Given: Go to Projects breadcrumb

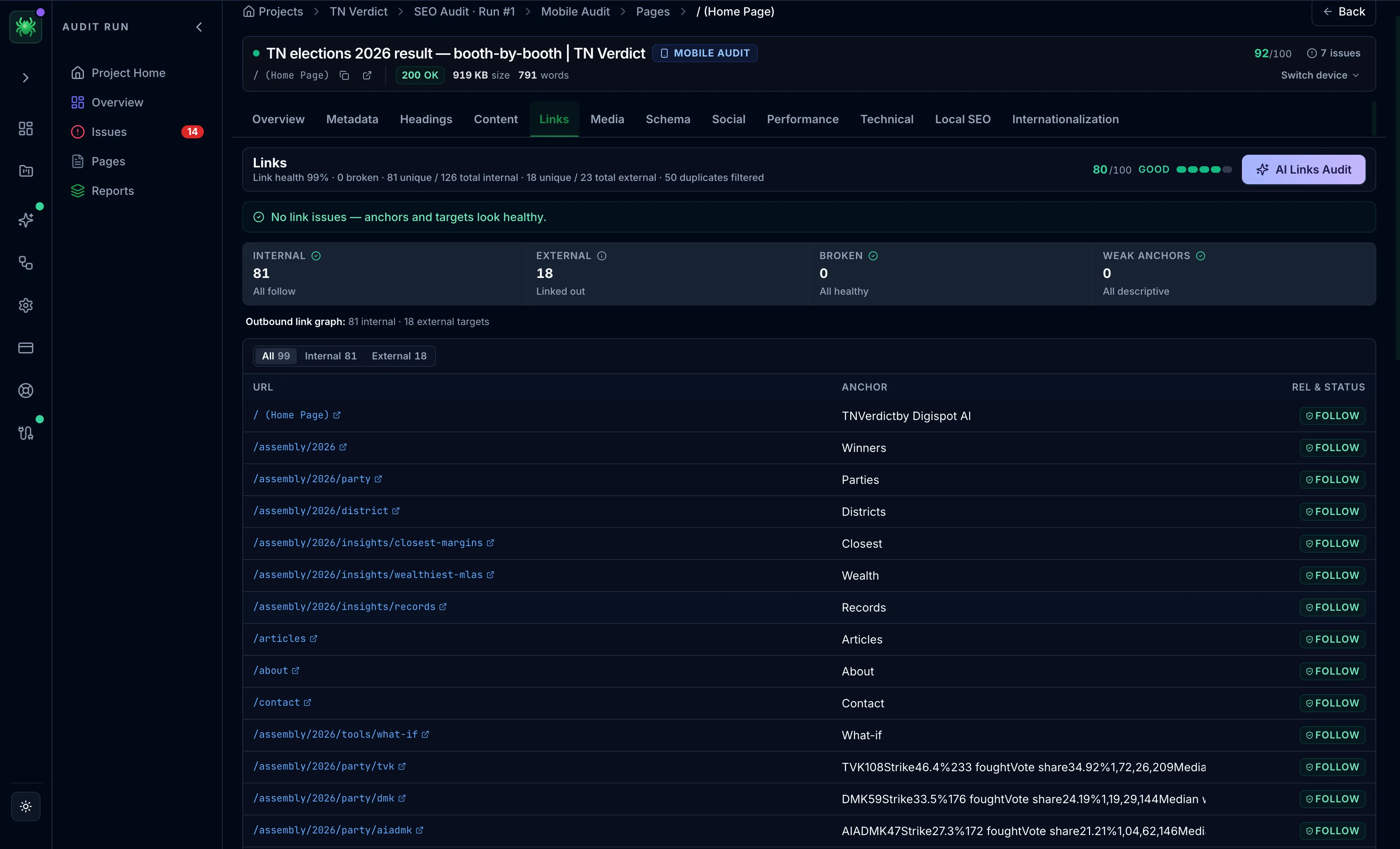Looking at the screenshot, I should (x=273, y=11).
